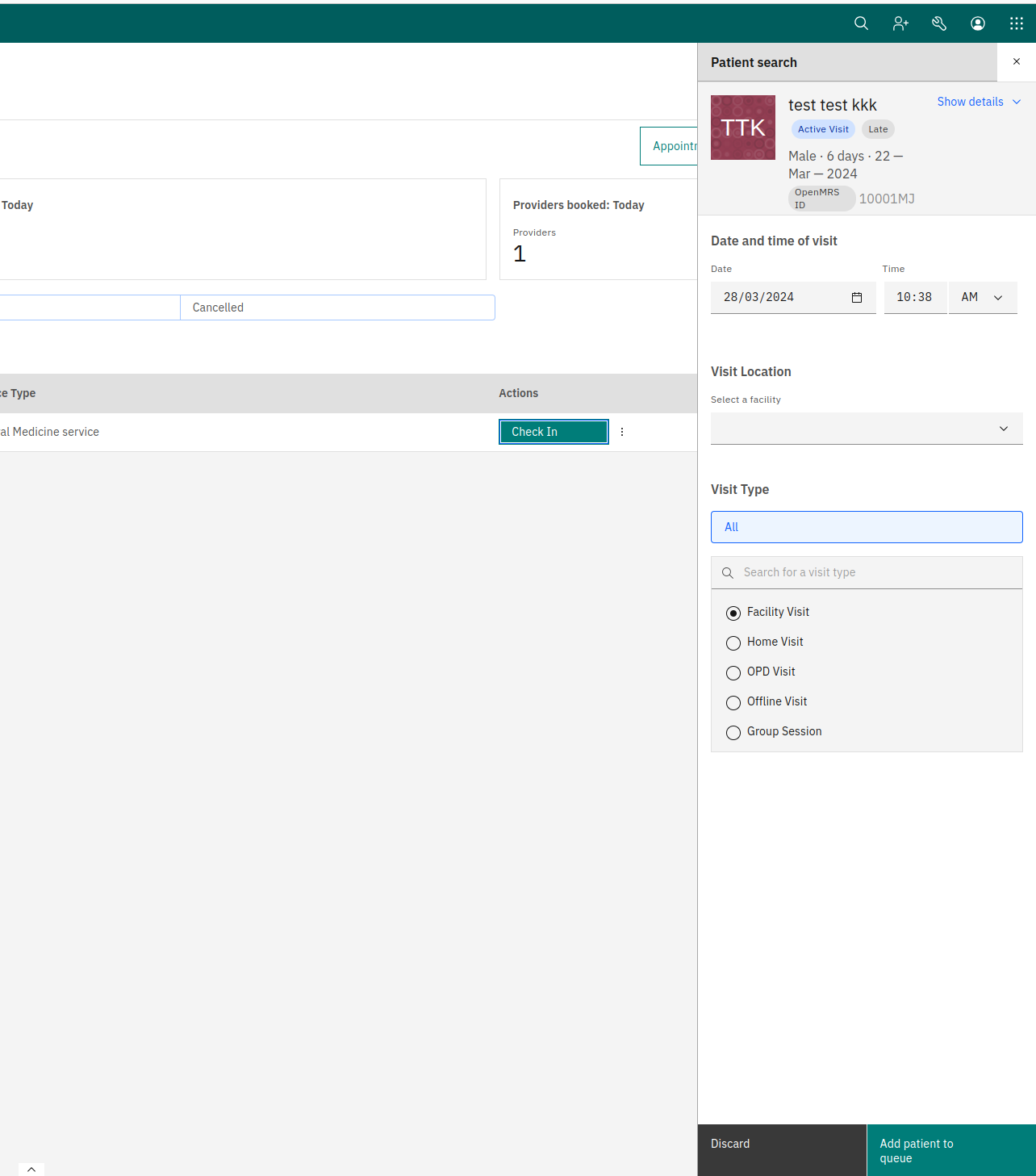Image resolution: width=1036 pixels, height=1176 pixels.
Task: Expand the AM time format dropdown
Action: tap(983, 298)
